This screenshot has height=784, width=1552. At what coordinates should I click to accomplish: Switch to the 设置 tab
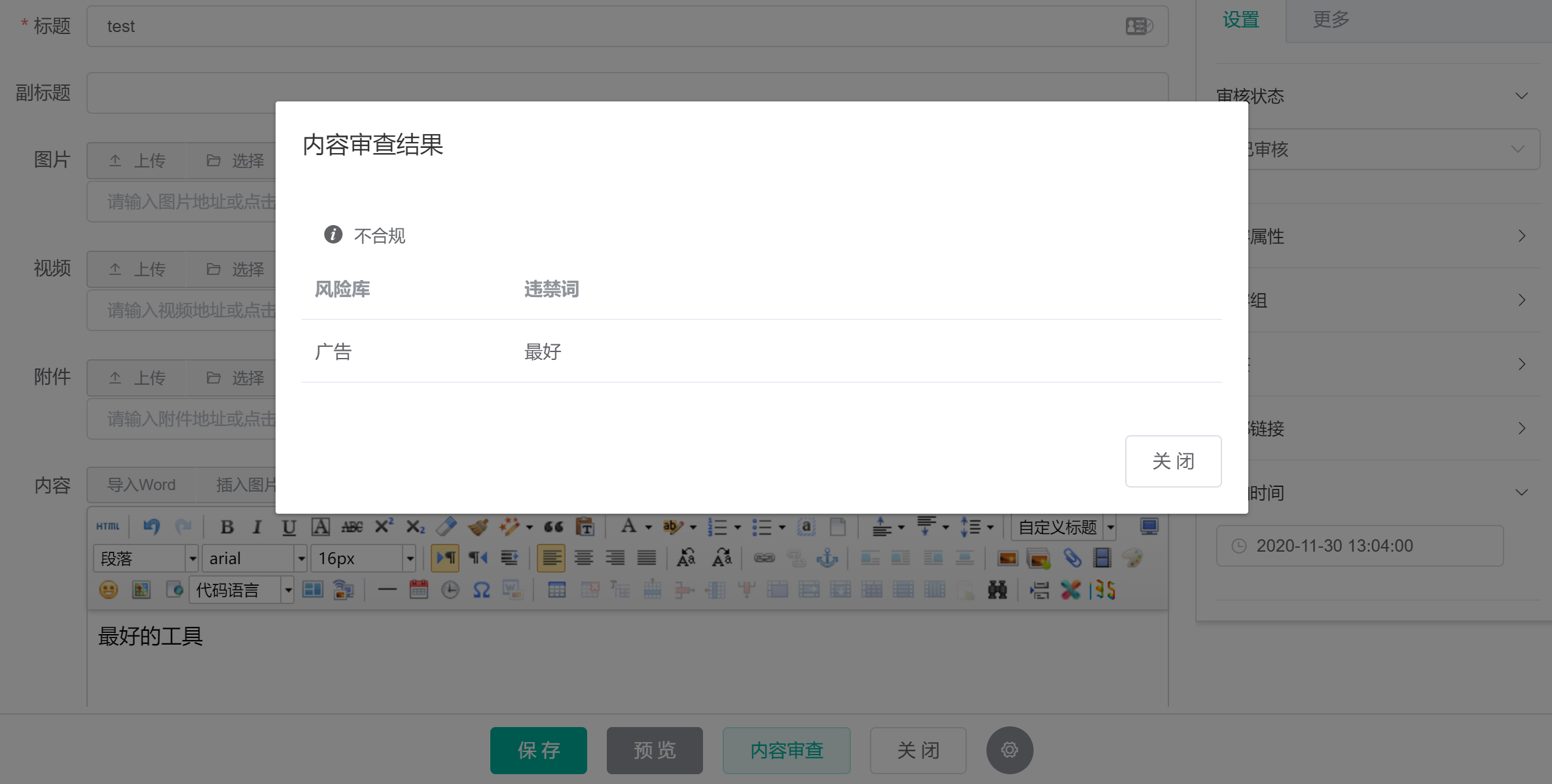click(x=1240, y=20)
